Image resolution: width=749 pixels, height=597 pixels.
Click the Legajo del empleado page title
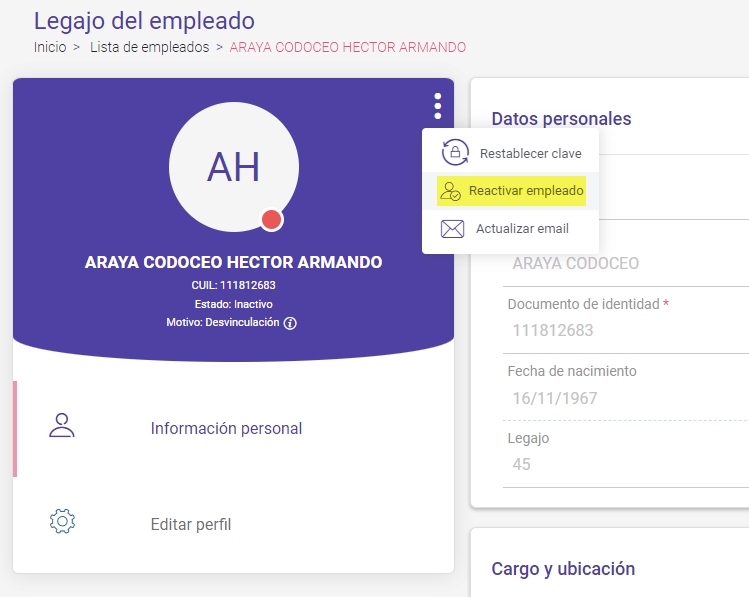tap(144, 21)
